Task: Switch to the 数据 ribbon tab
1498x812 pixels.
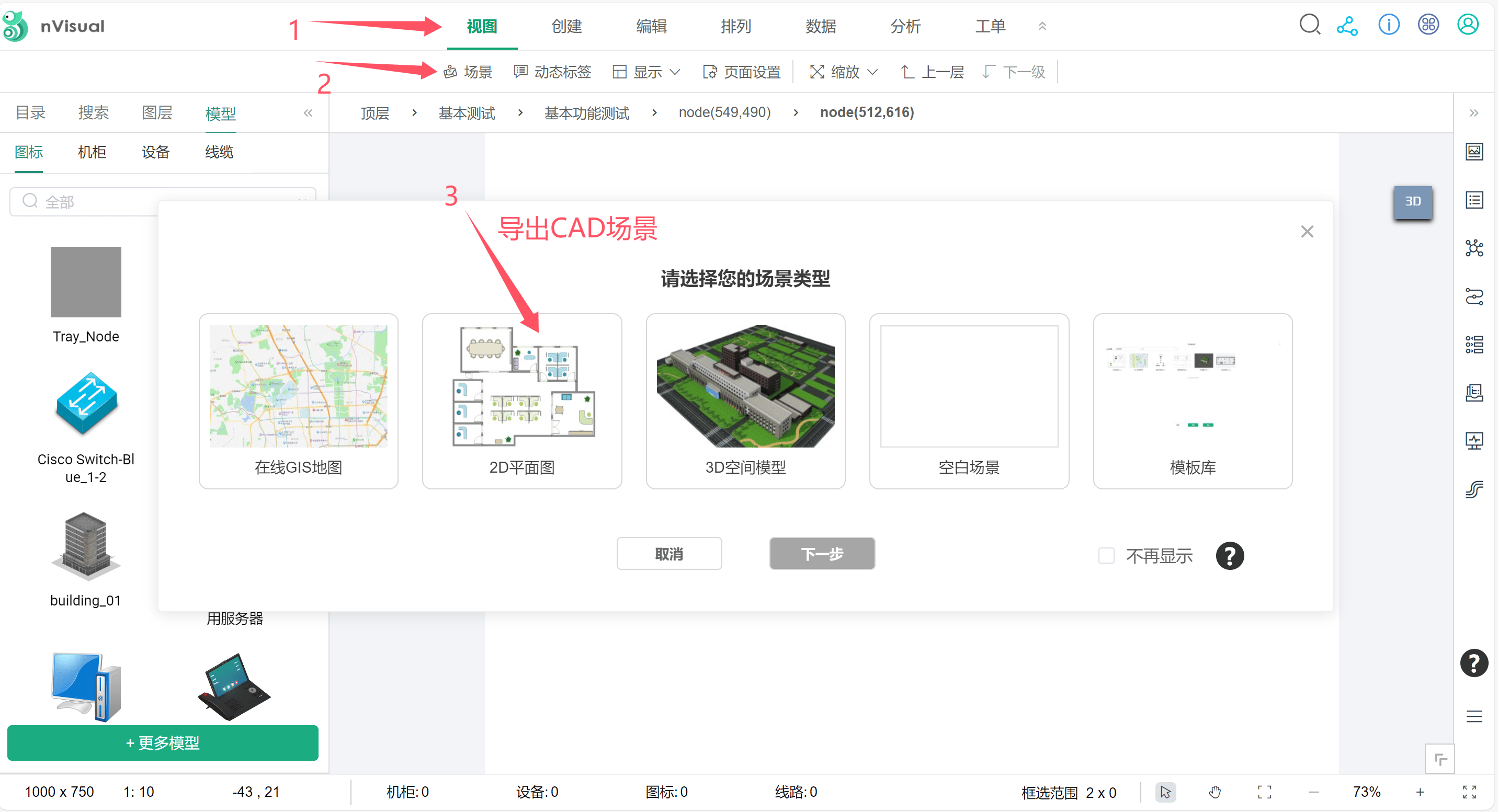Action: click(x=821, y=26)
